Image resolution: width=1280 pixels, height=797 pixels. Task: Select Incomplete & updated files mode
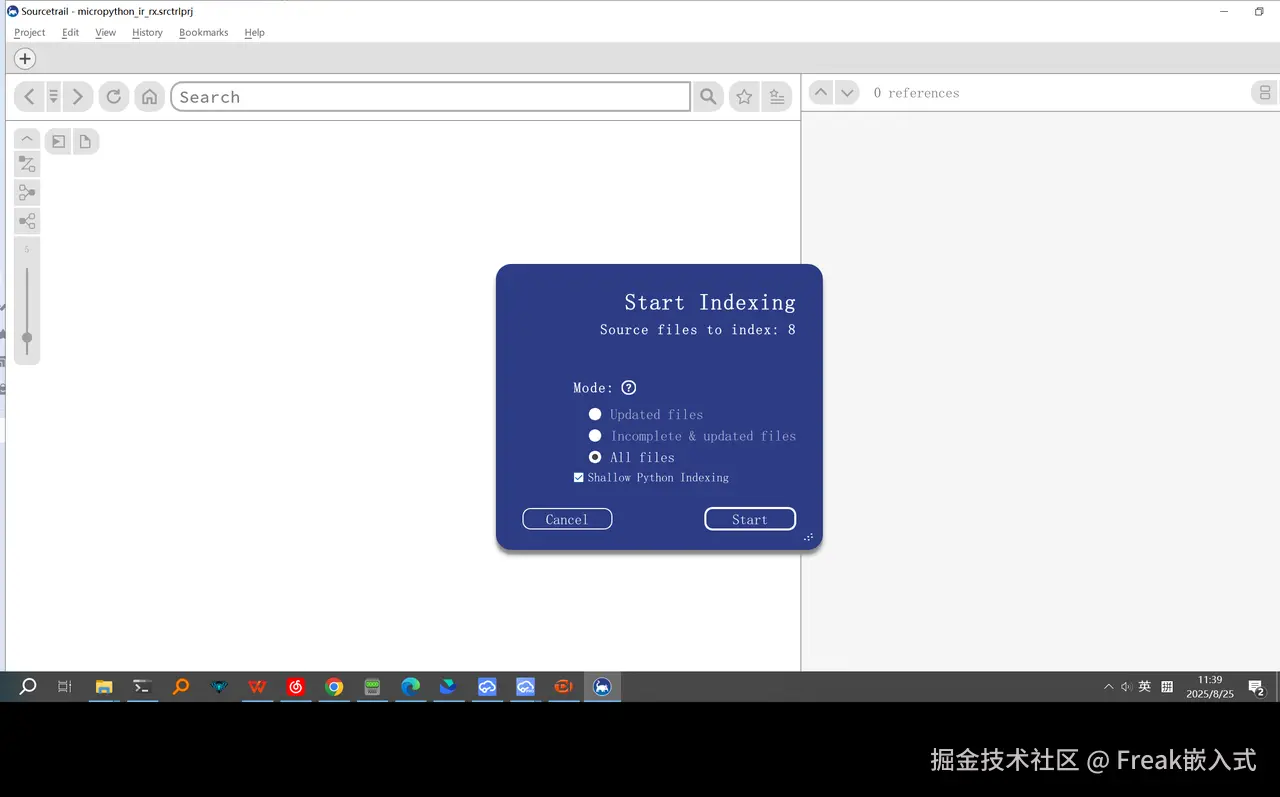tap(692, 436)
